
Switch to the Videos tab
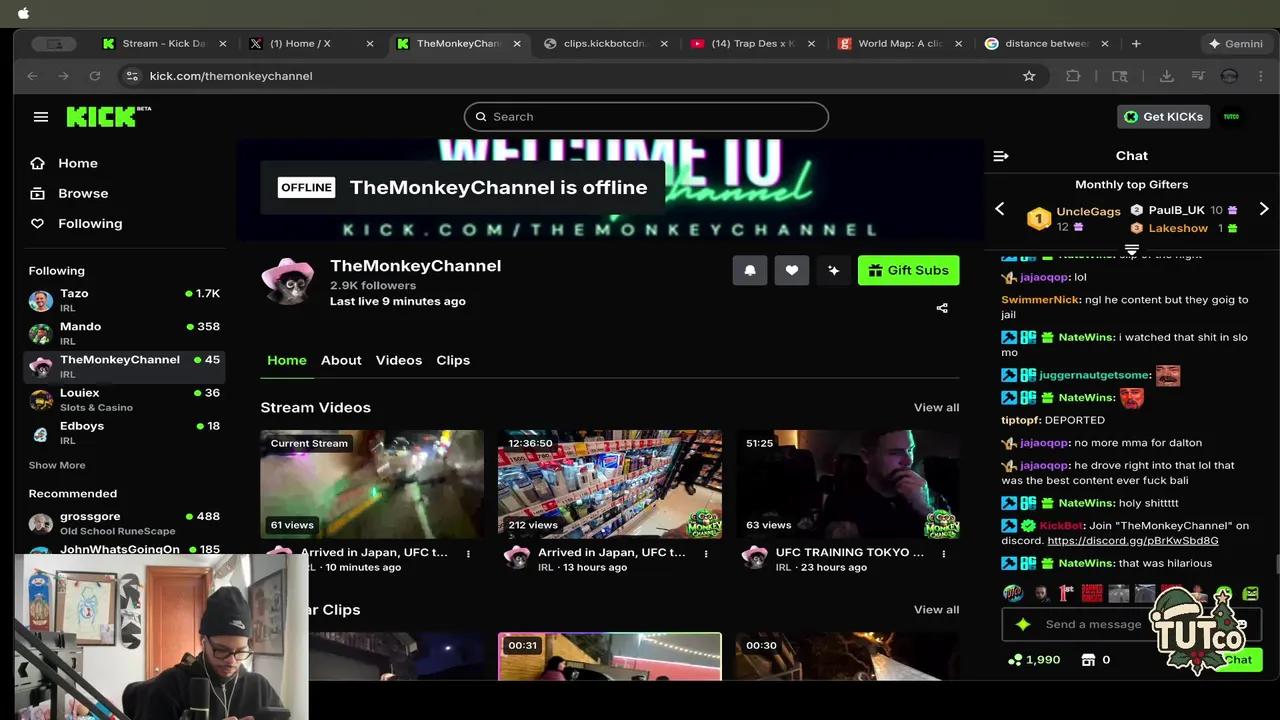[x=399, y=360]
